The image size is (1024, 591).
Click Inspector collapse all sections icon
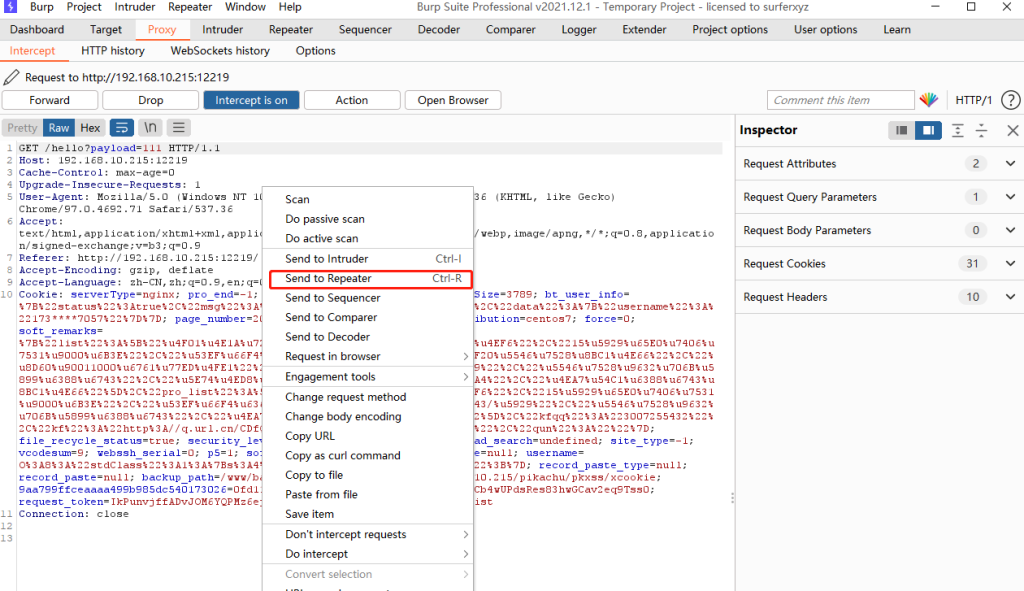pos(981,130)
